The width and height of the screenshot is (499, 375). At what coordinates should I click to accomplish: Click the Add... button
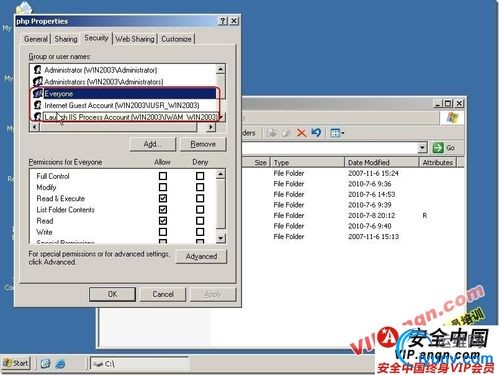point(152,144)
